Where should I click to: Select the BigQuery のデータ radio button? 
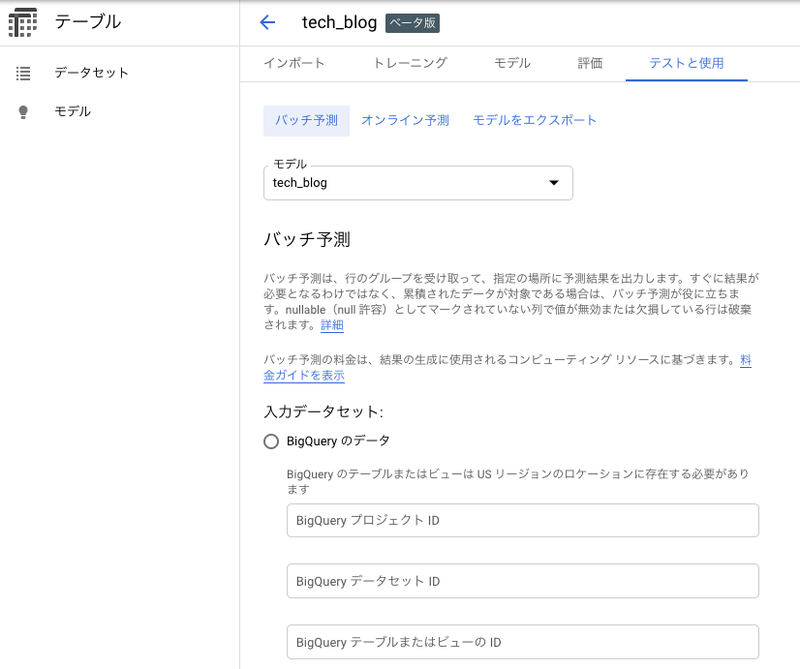pos(271,441)
